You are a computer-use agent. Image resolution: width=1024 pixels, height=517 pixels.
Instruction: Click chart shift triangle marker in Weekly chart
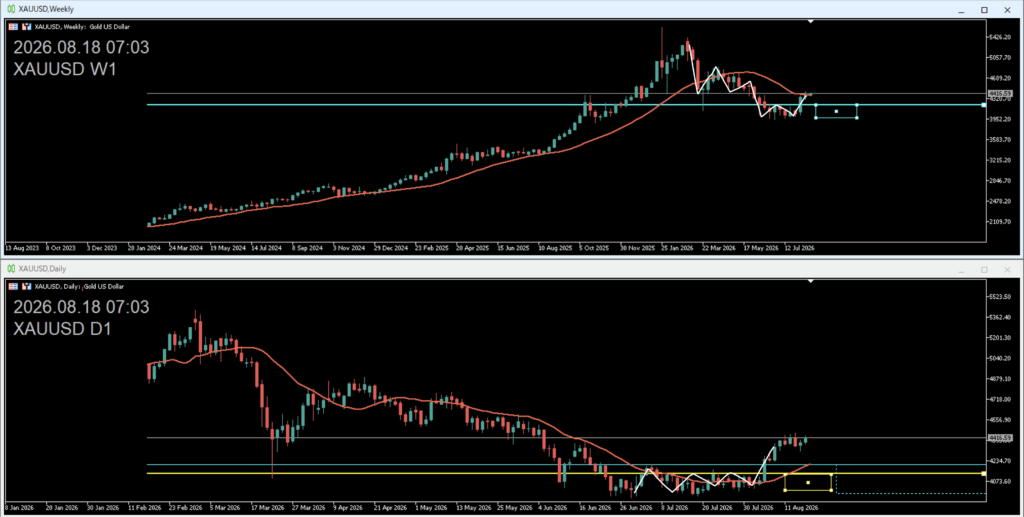point(810,22)
